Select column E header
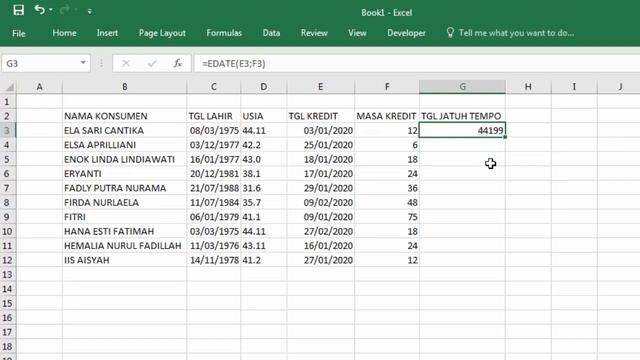This screenshot has width=640, height=360. click(x=320, y=87)
